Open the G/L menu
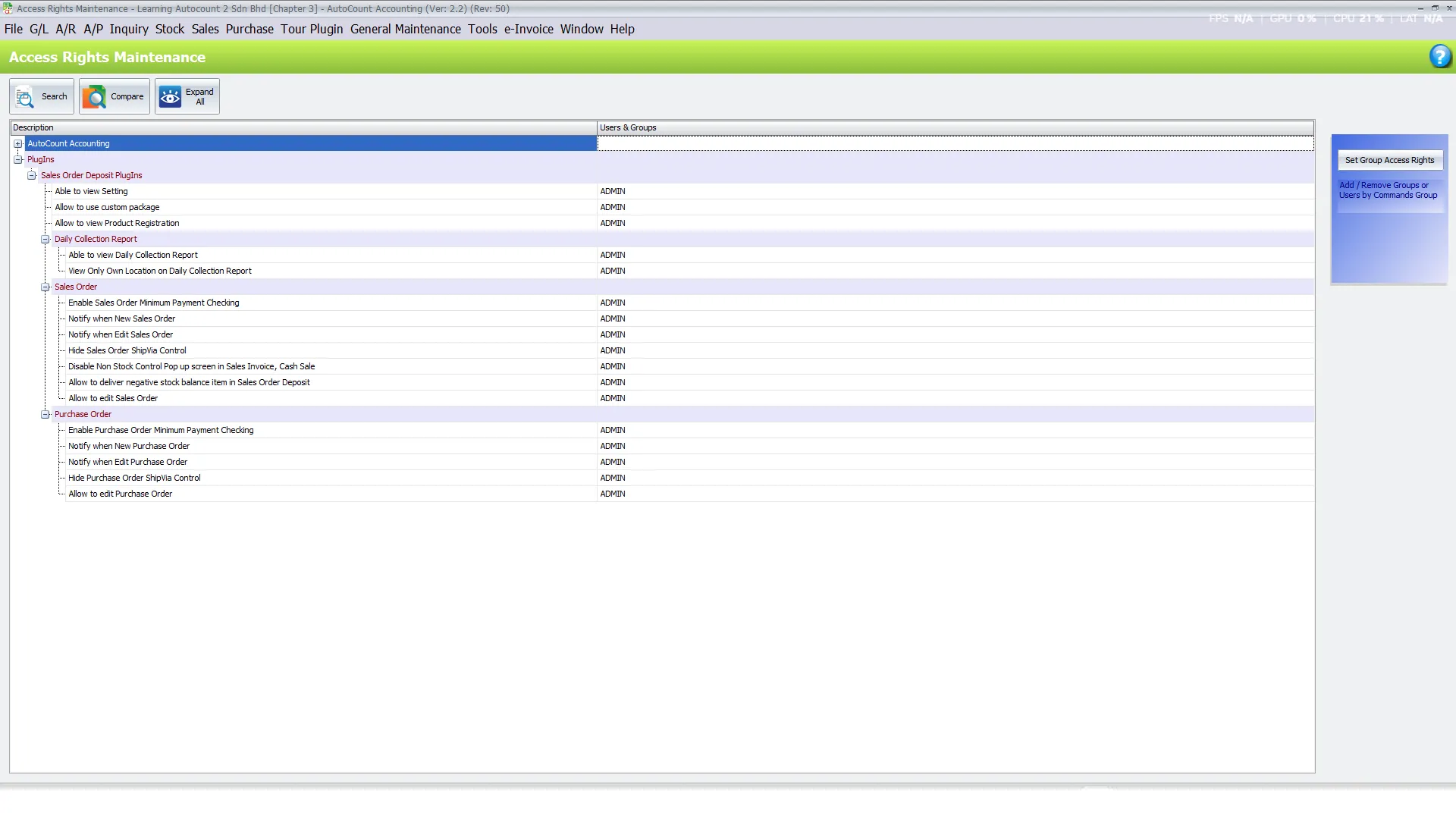 click(x=39, y=29)
